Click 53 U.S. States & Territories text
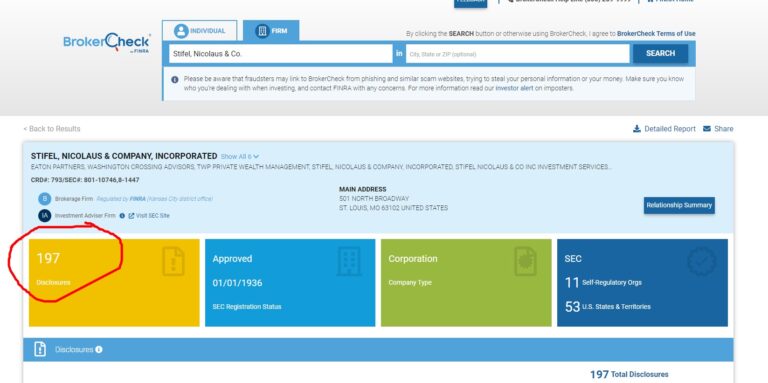 tap(607, 307)
